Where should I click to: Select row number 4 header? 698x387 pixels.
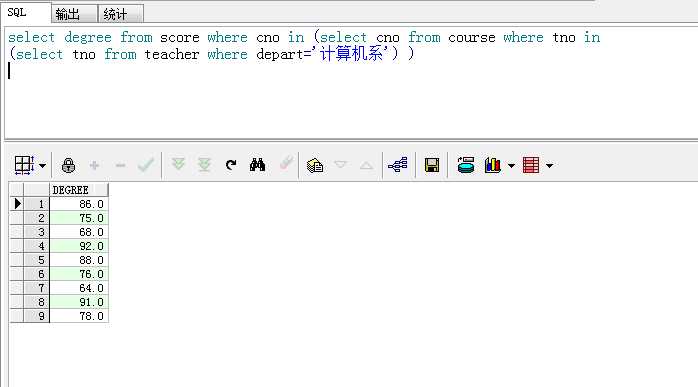[x=36, y=246]
